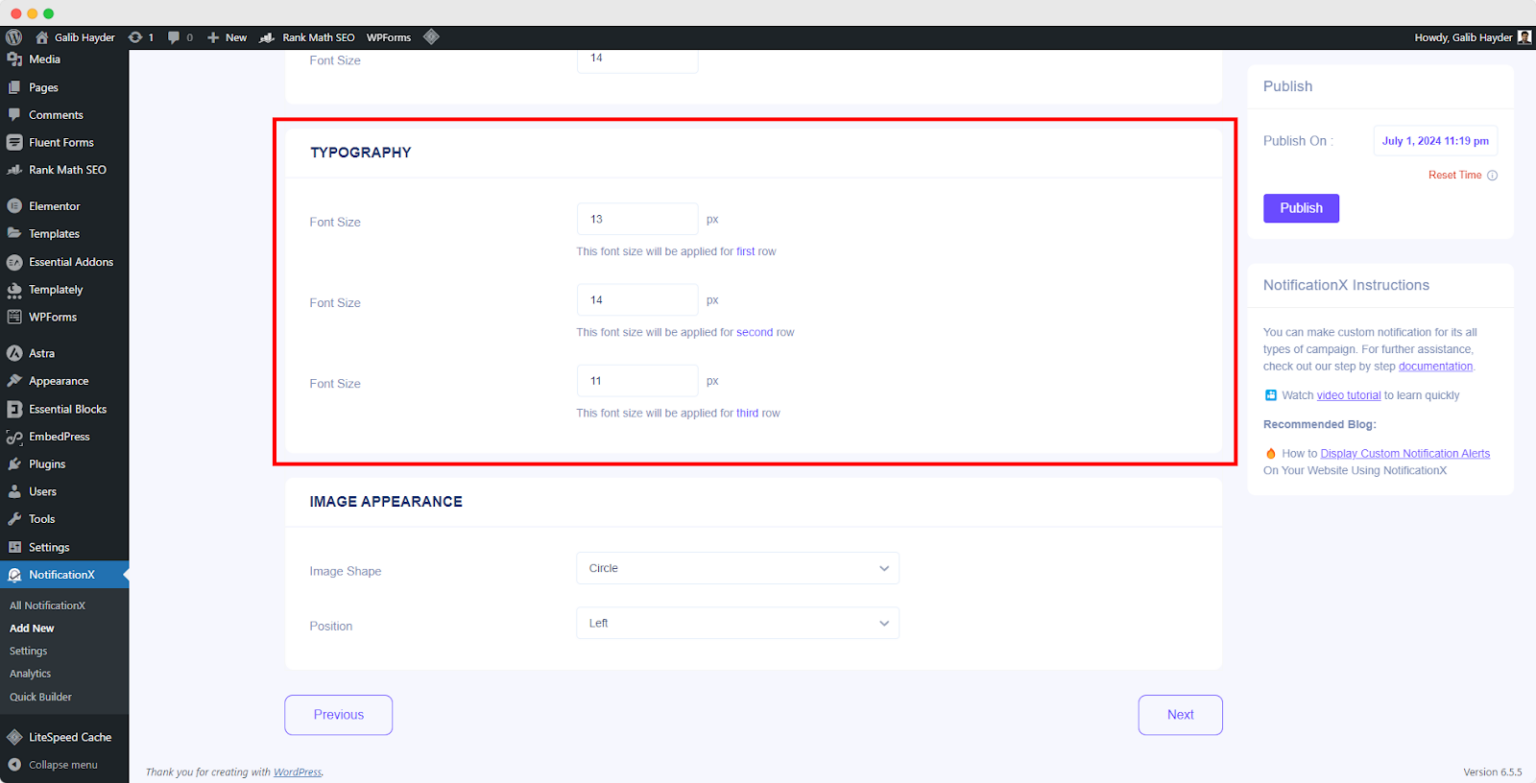The height and width of the screenshot is (783, 1536).
Task: Click the WordPress logo in the admin bar
Action: tap(12, 37)
